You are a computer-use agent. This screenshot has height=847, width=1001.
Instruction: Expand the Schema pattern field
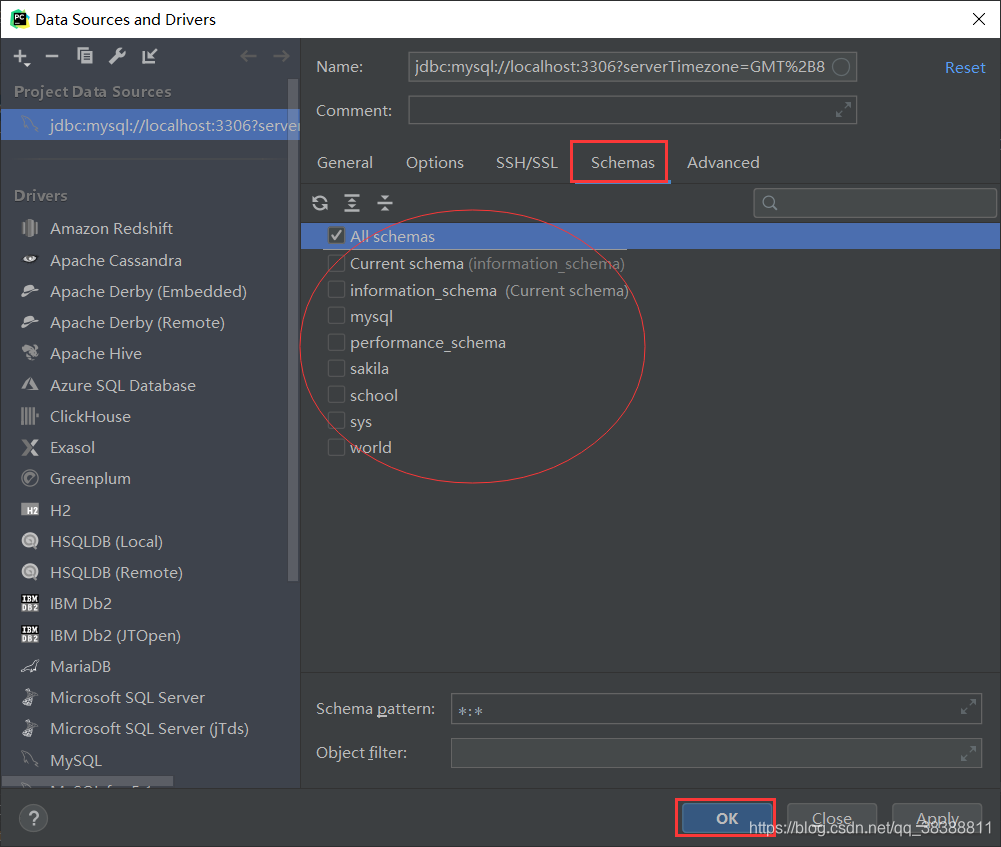968,707
